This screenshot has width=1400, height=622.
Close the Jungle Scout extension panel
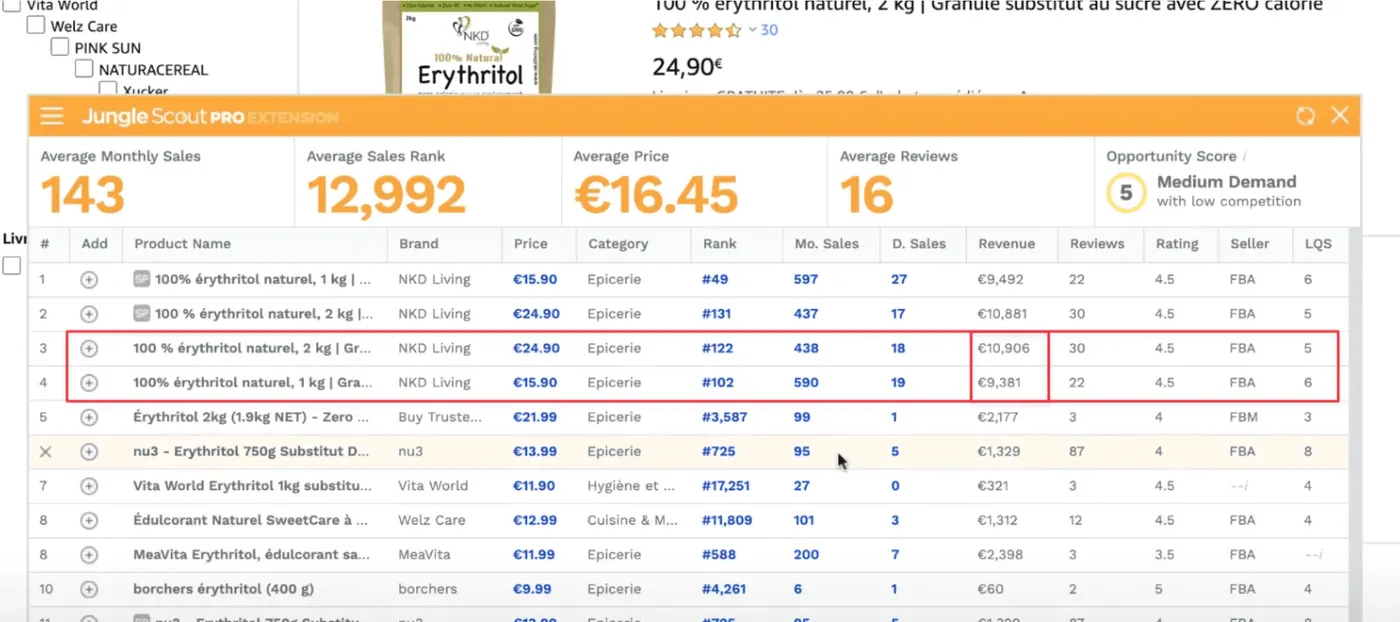(1340, 116)
